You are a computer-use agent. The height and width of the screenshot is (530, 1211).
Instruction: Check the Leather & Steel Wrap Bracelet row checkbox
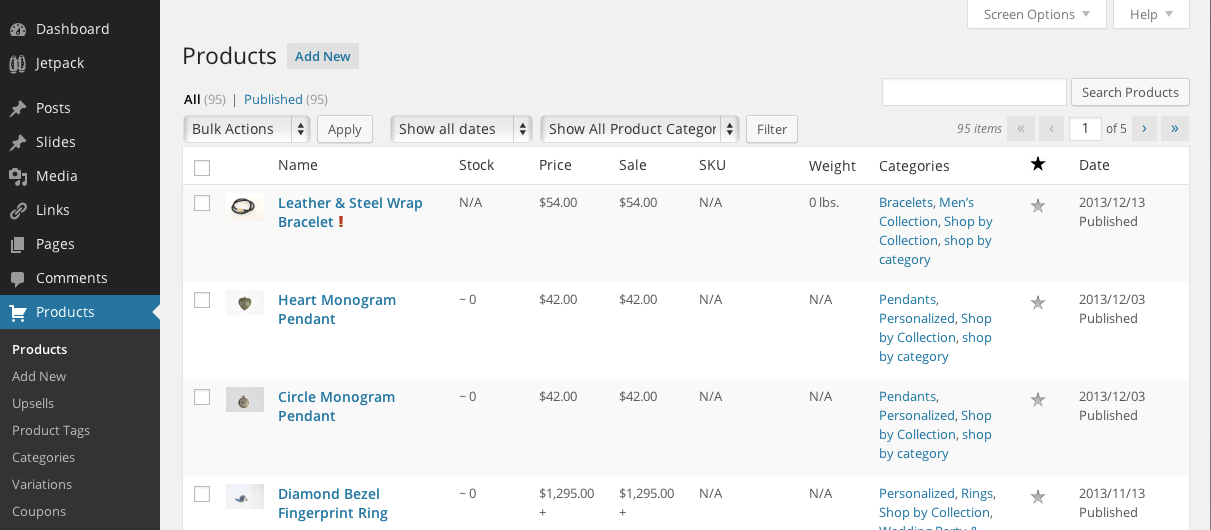coord(202,203)
